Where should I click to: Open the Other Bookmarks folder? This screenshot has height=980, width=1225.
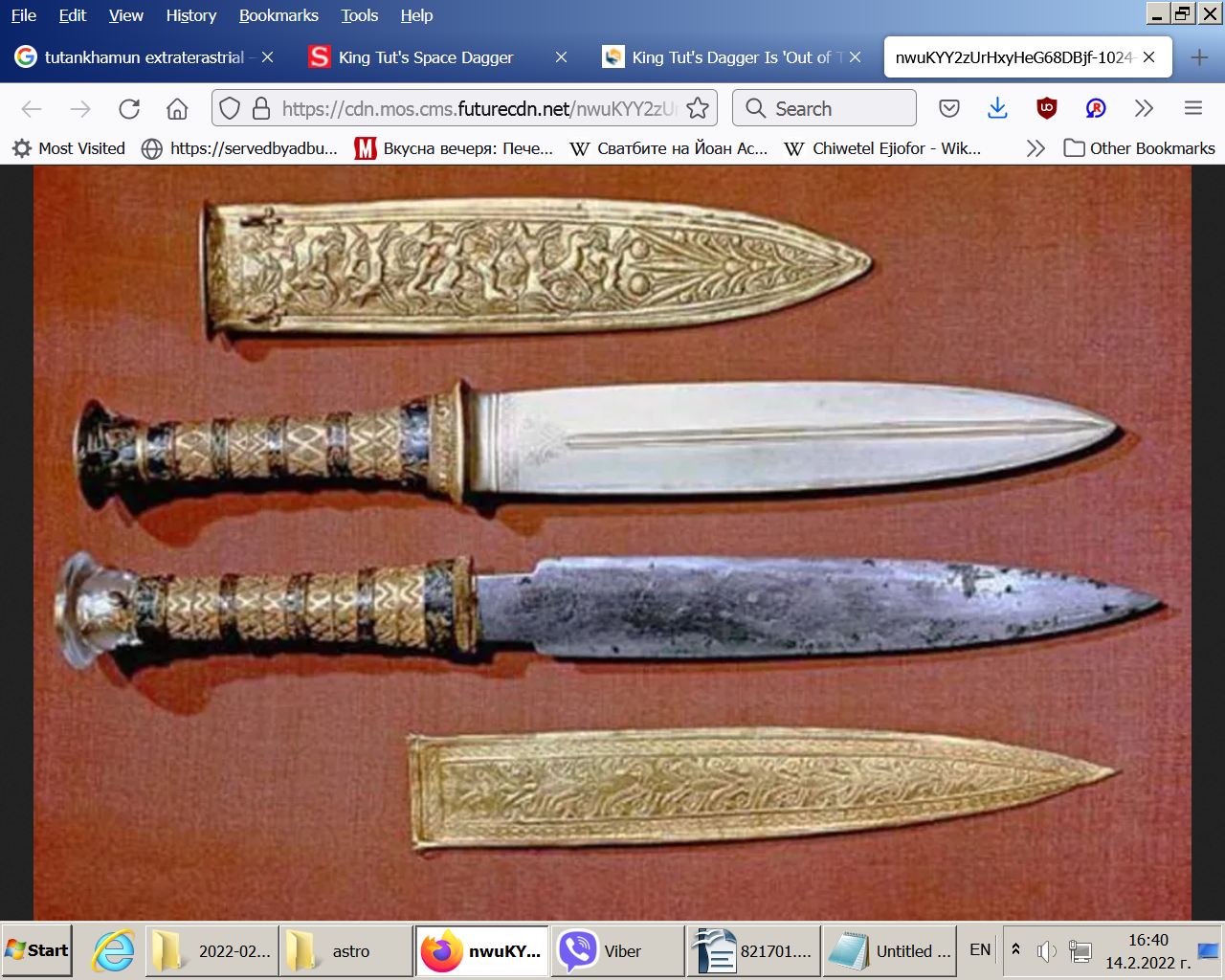tap(1140, 148)
